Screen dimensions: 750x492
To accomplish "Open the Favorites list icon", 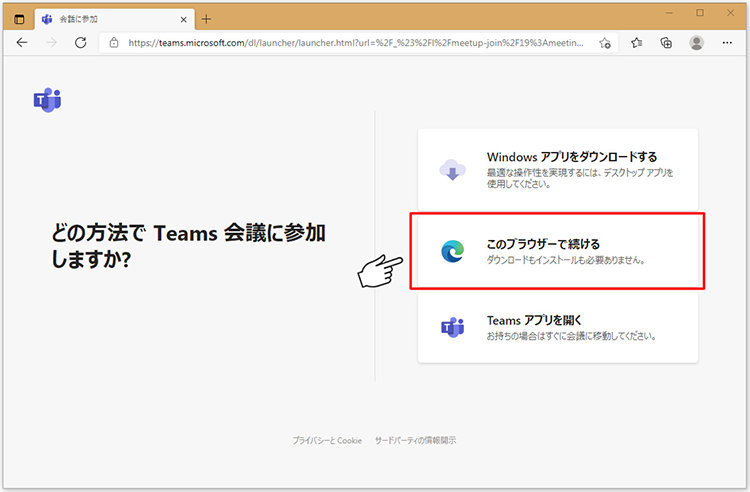I will pyautogui.click(x=636, y=43).
